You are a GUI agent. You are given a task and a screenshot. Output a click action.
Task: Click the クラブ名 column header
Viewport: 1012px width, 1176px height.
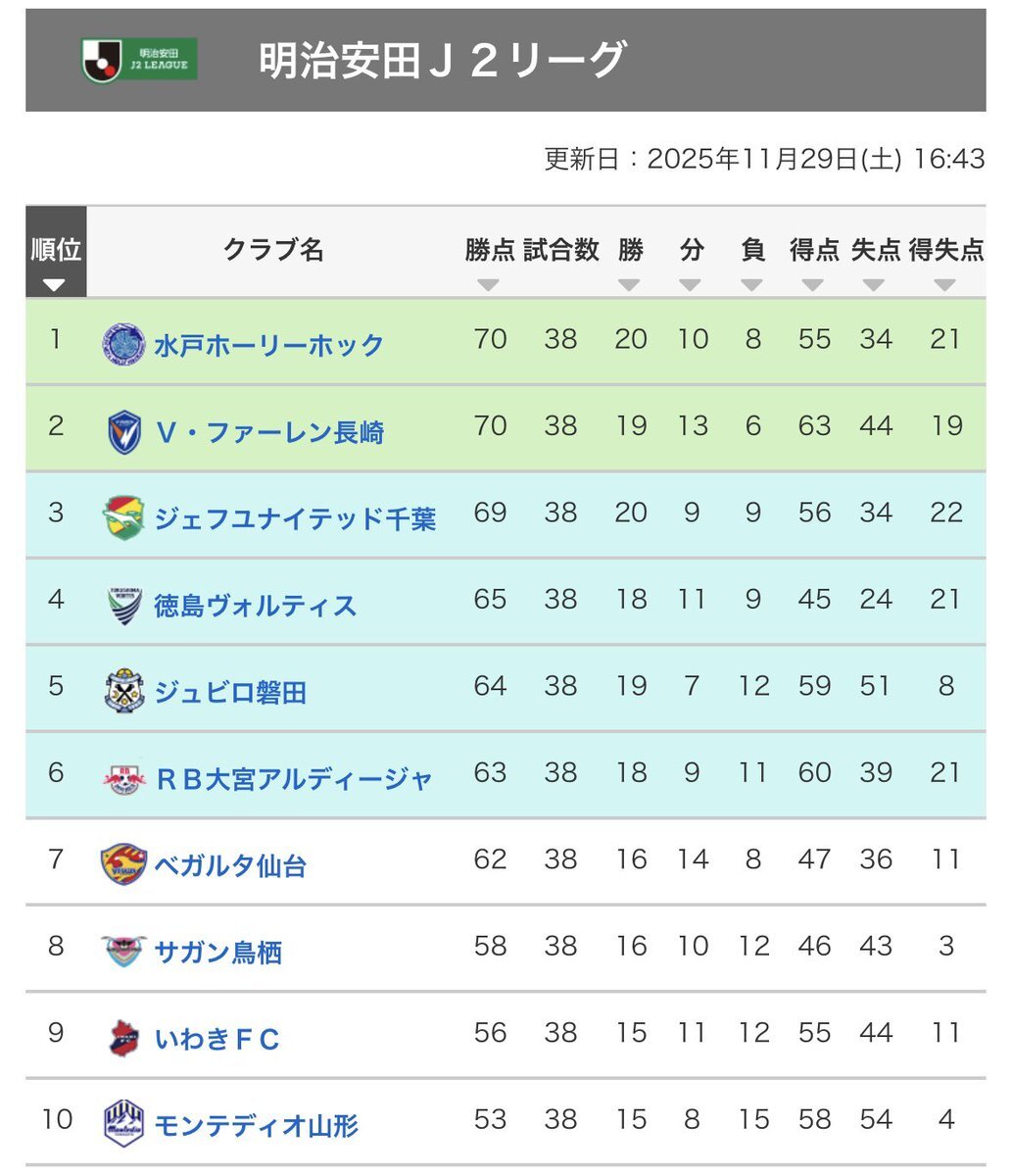[x=273, y=251]
